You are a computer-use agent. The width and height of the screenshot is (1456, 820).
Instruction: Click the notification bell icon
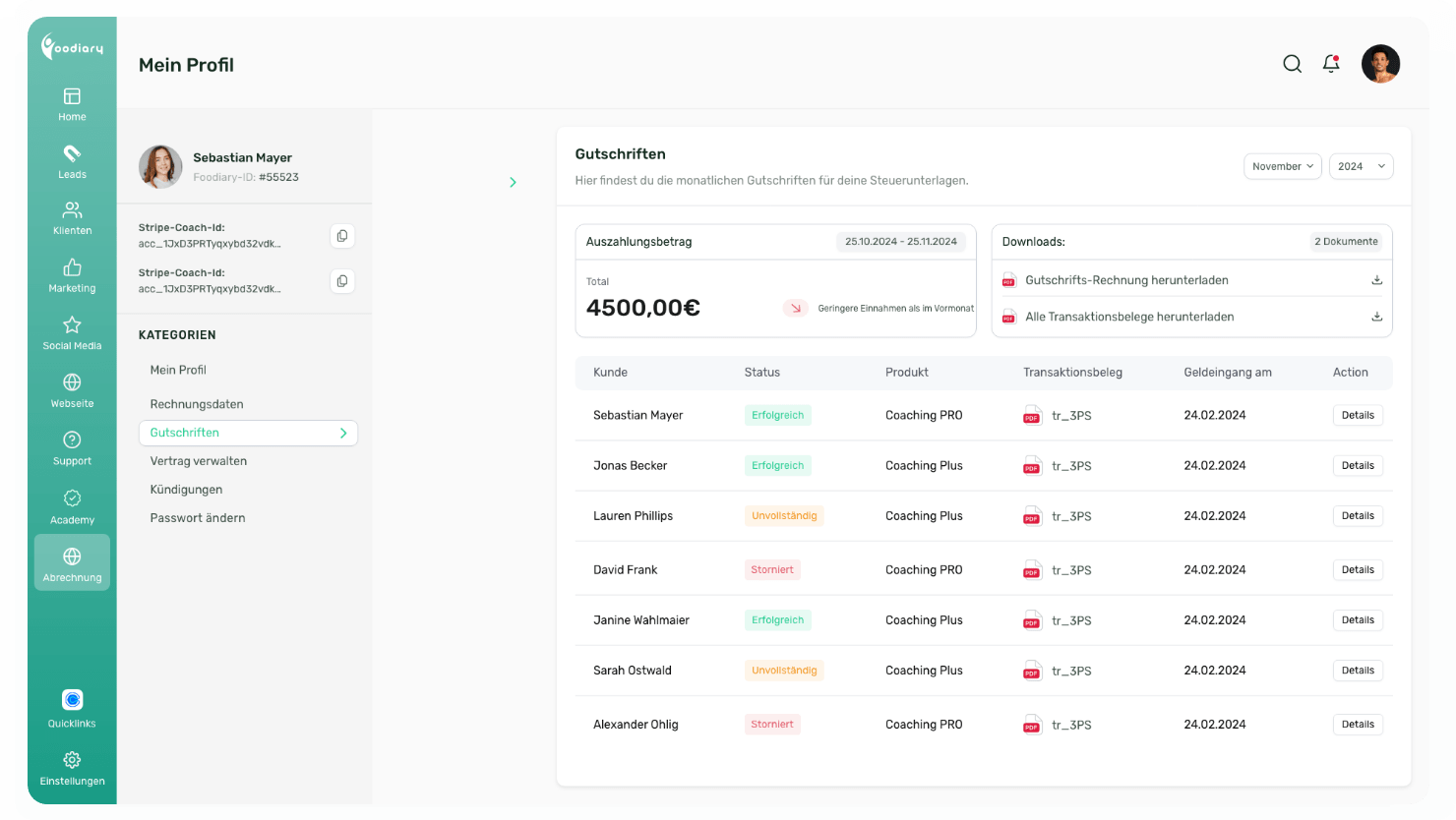click(x=1331, y=64)
